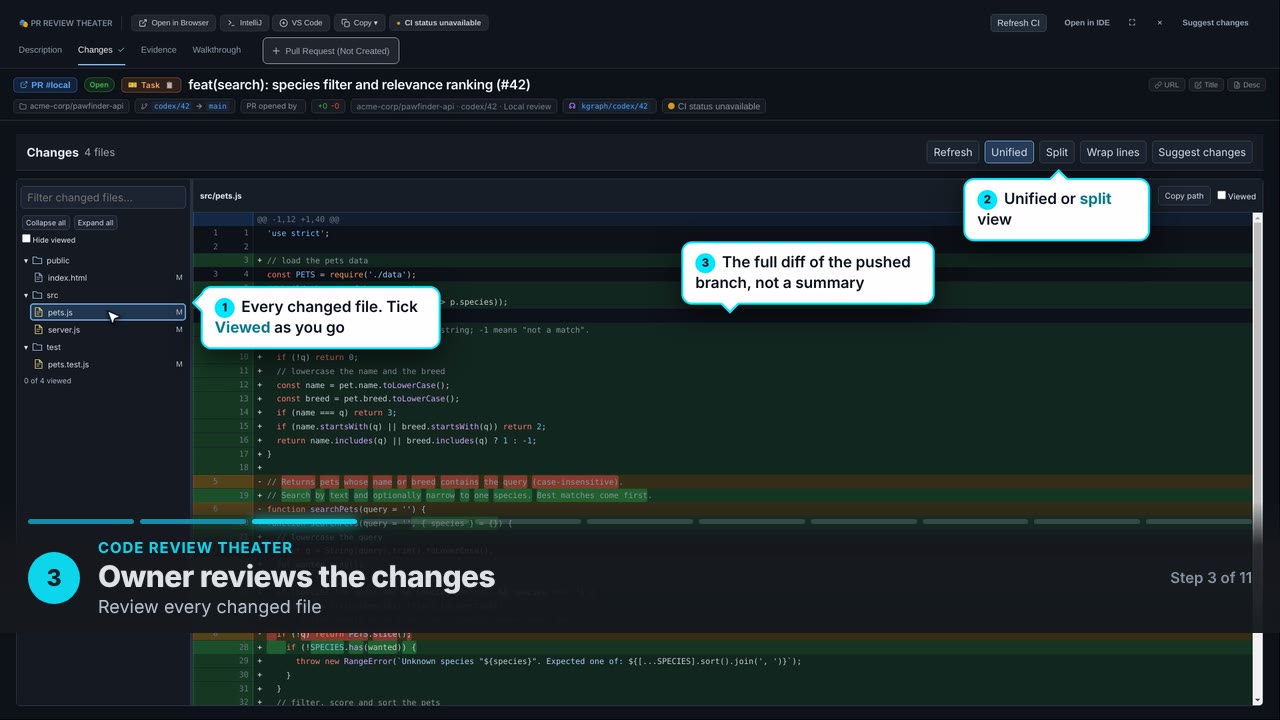
Task: Click the Open in Browser button
Action: coord(173,22)
